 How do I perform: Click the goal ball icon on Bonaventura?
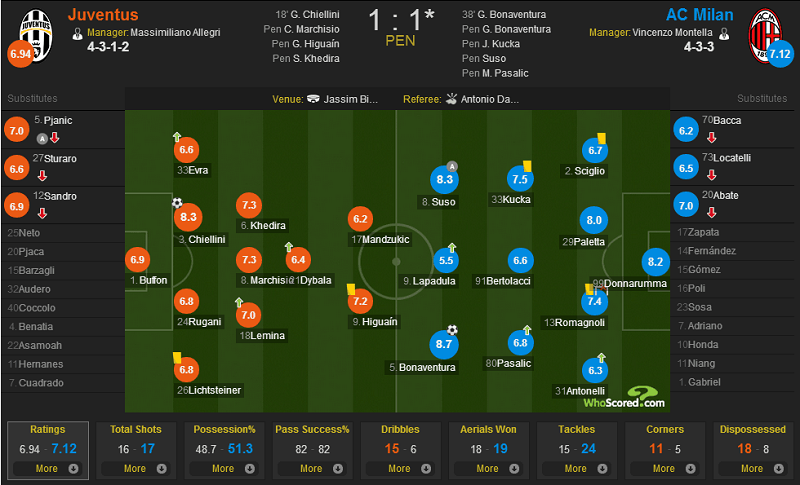click(x=452, y=330)
